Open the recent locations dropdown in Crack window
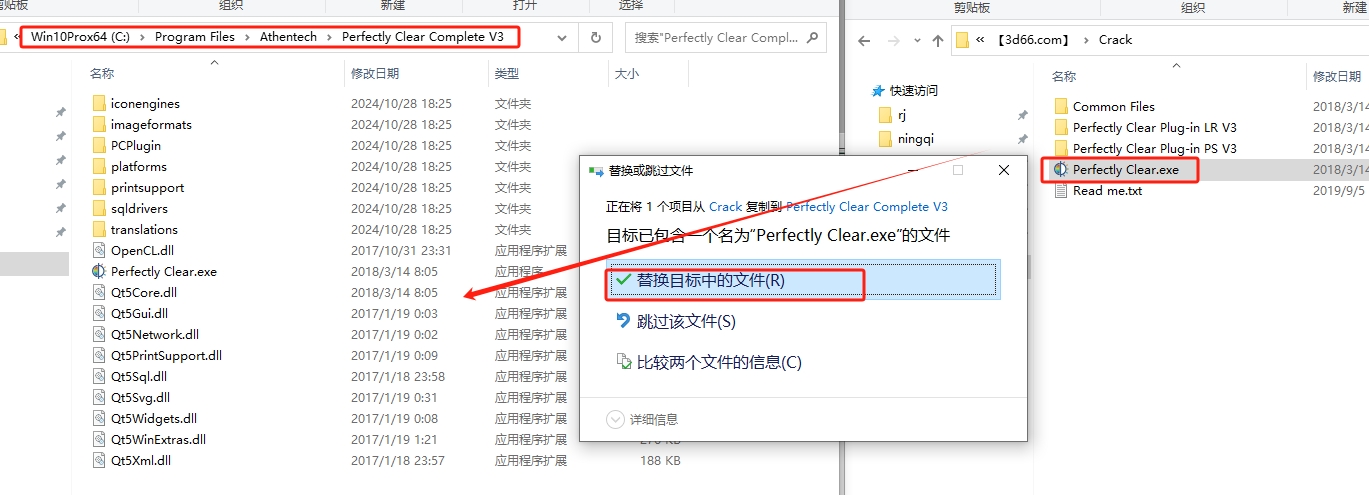The image size is (1369, 495). click(915, 41)
